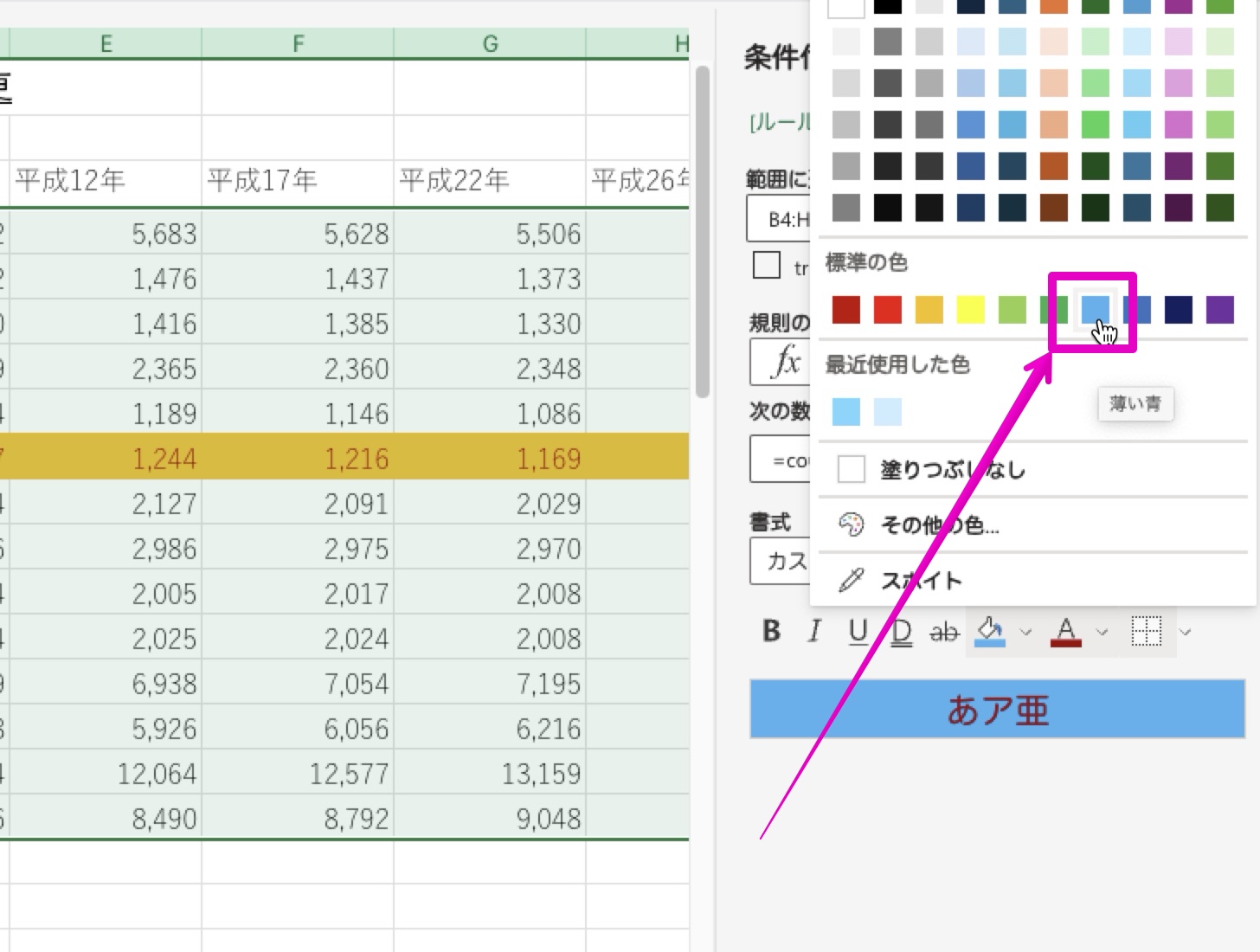The width and height of the screenshot is (1260, 952).
Task: Click the 平成12年 header cell
Action: point(106,180)
